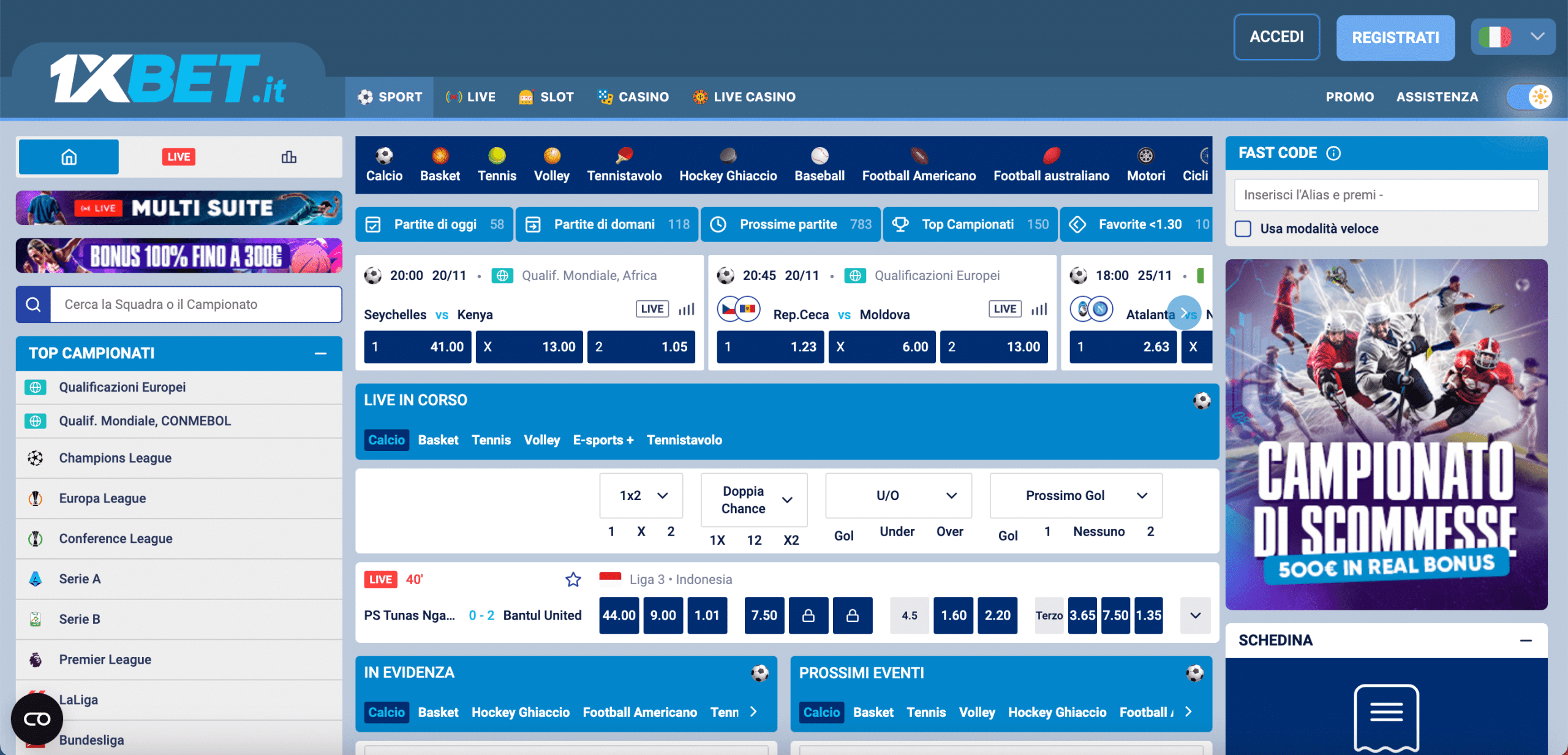Open the U/O market dropdown

899,495
